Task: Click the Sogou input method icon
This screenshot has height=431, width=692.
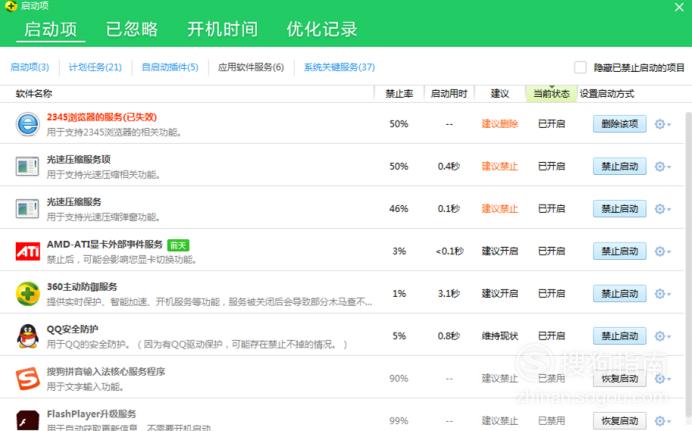Action: click(28, 379)
